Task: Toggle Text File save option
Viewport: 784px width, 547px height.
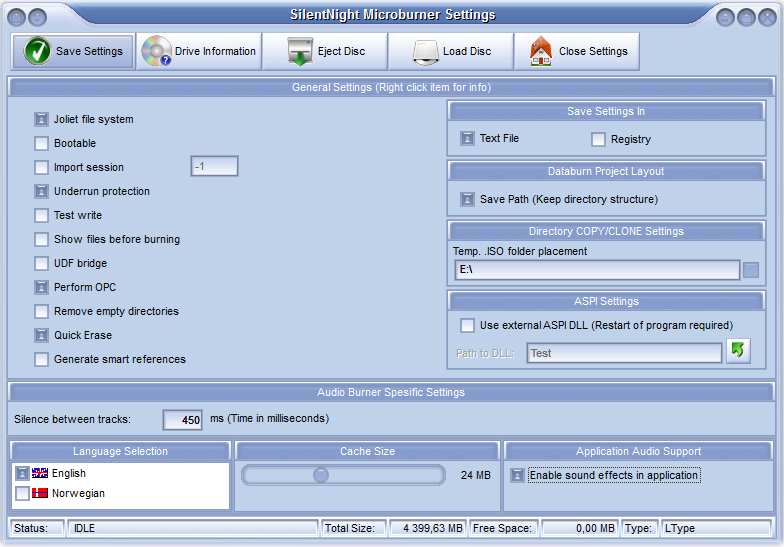Action: (x=468, y=138)
